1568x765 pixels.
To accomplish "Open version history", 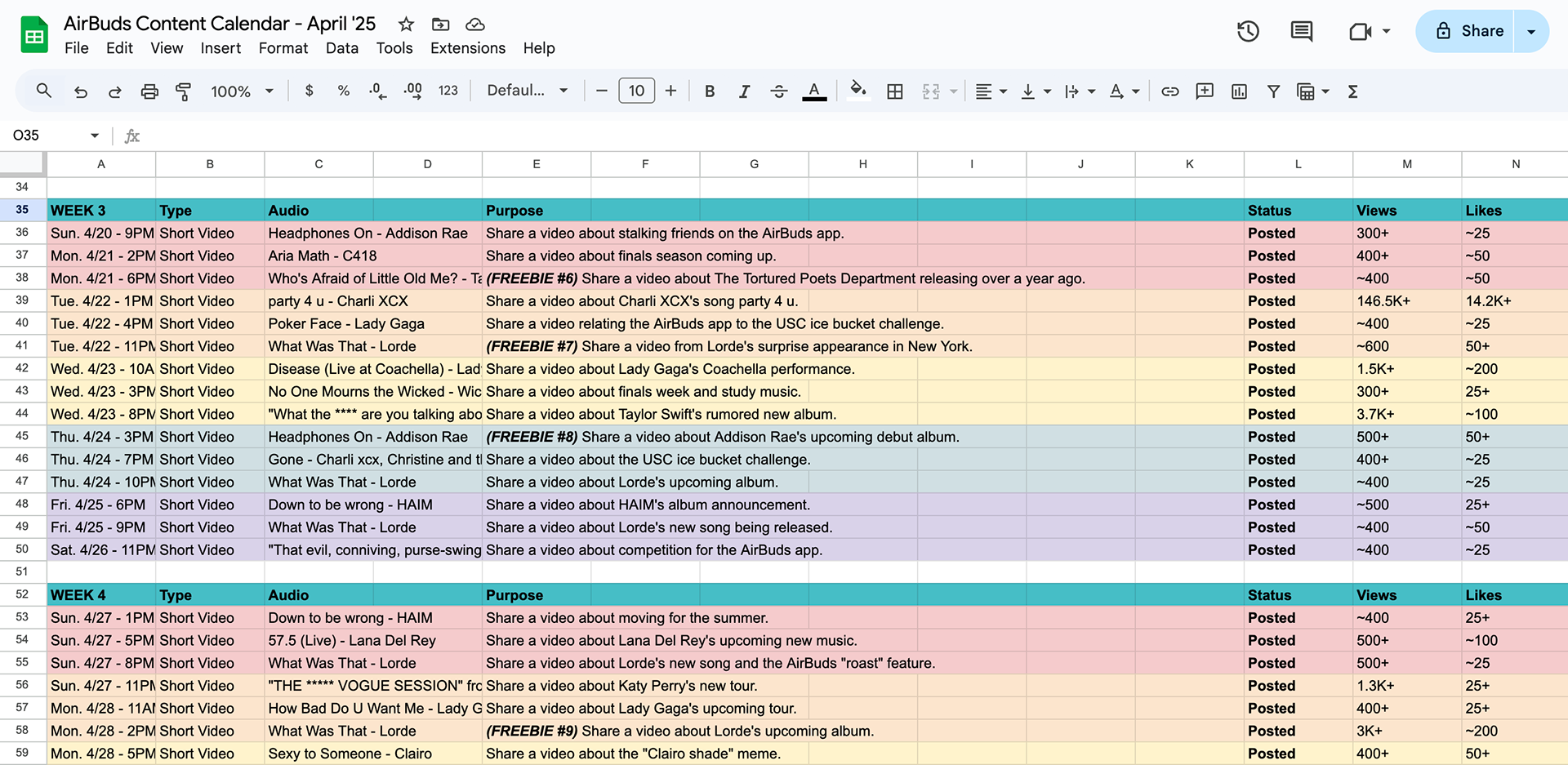I will [1248, 31].
